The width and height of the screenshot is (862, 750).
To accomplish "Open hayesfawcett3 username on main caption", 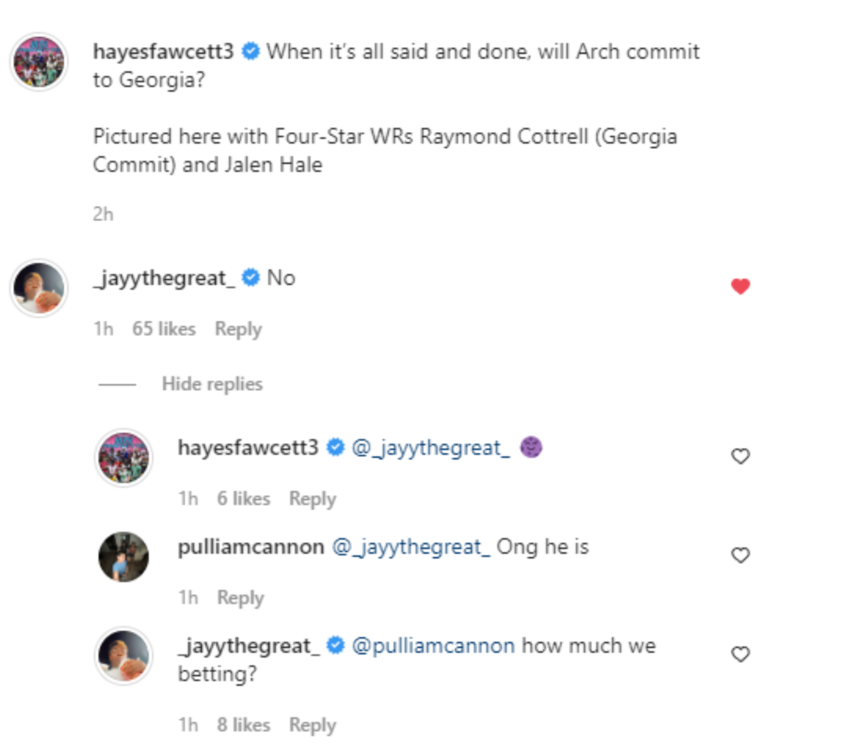I will [x=162, y=51].
